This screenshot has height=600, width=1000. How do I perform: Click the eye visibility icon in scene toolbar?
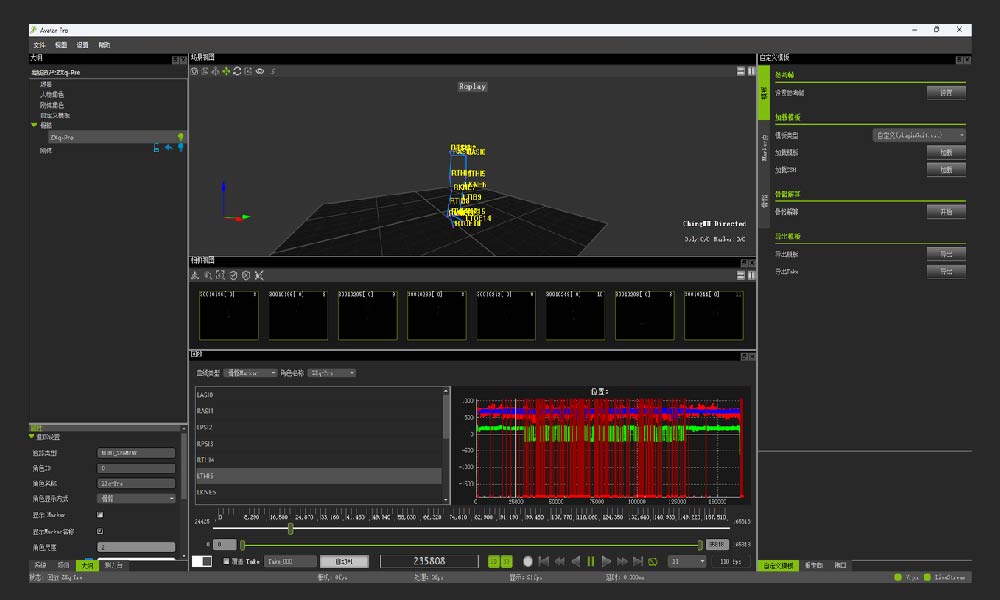click(x=260, y=71)
